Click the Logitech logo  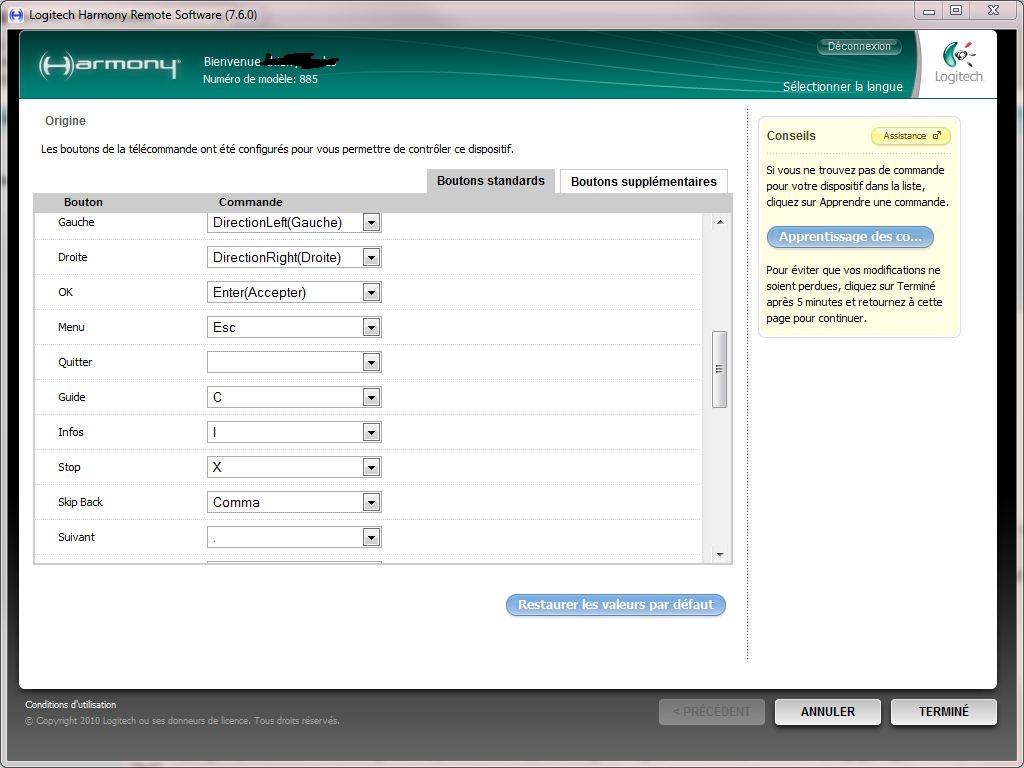pos(958,63)
